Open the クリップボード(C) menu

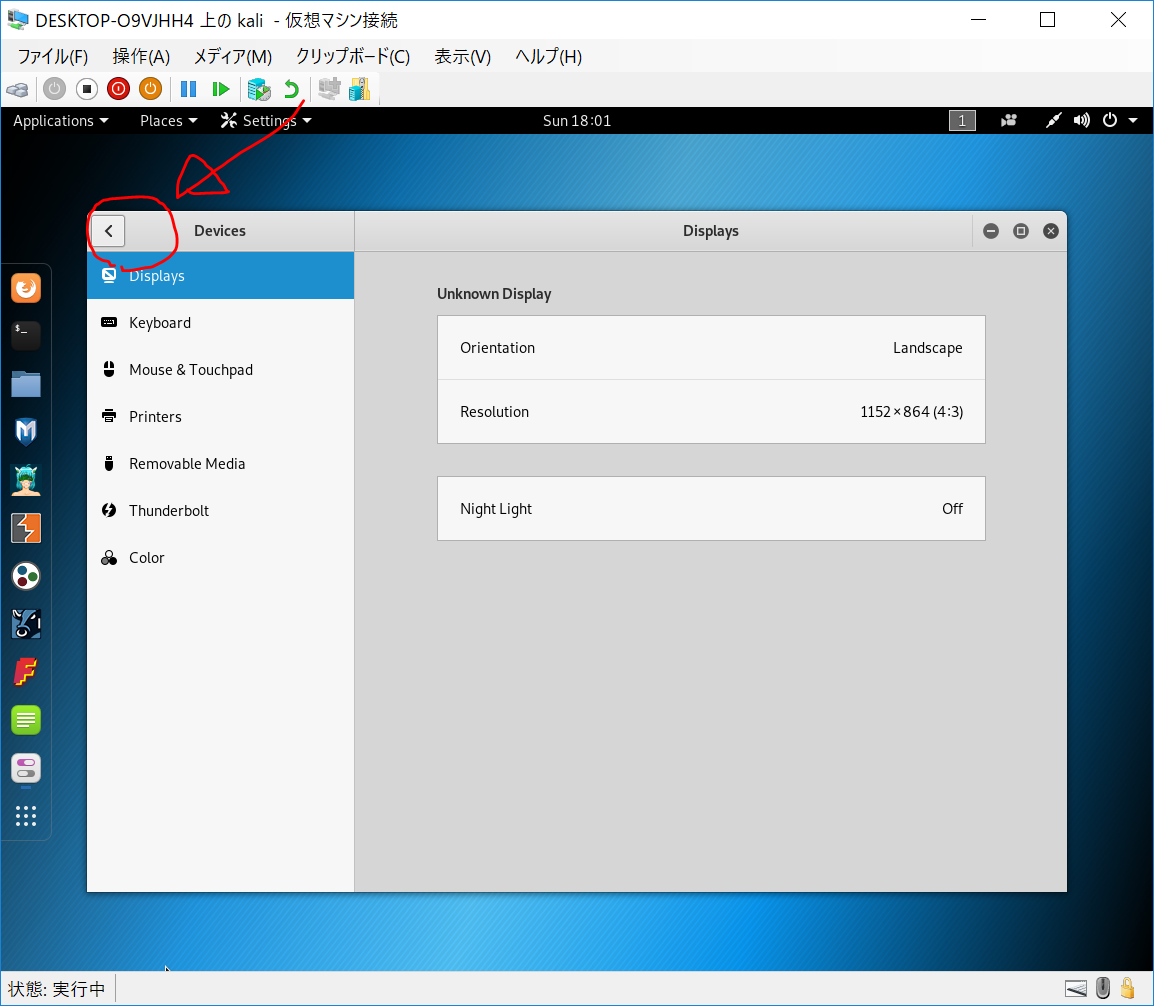[x=352, y=57]
